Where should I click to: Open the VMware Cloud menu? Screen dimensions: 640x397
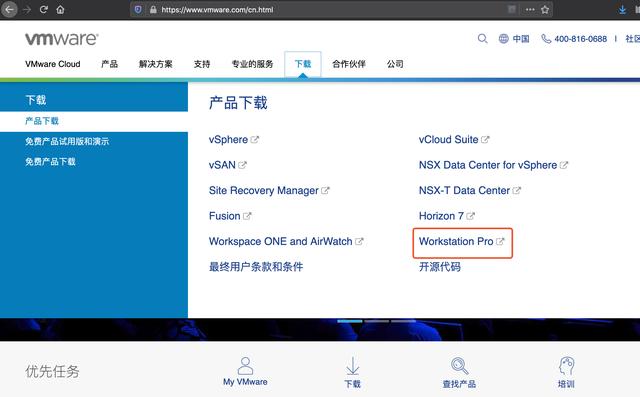[53, 64]
